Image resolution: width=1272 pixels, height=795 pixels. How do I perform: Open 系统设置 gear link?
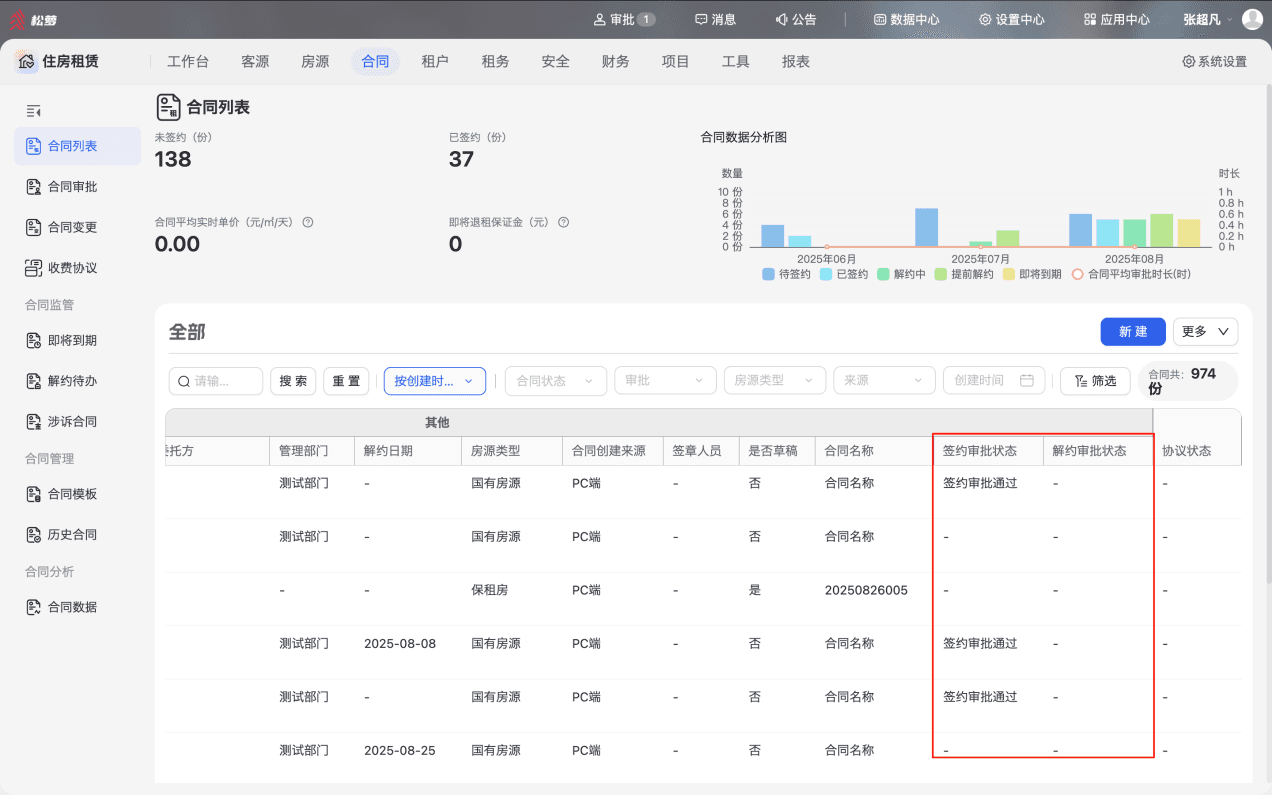coord(1214,61)
